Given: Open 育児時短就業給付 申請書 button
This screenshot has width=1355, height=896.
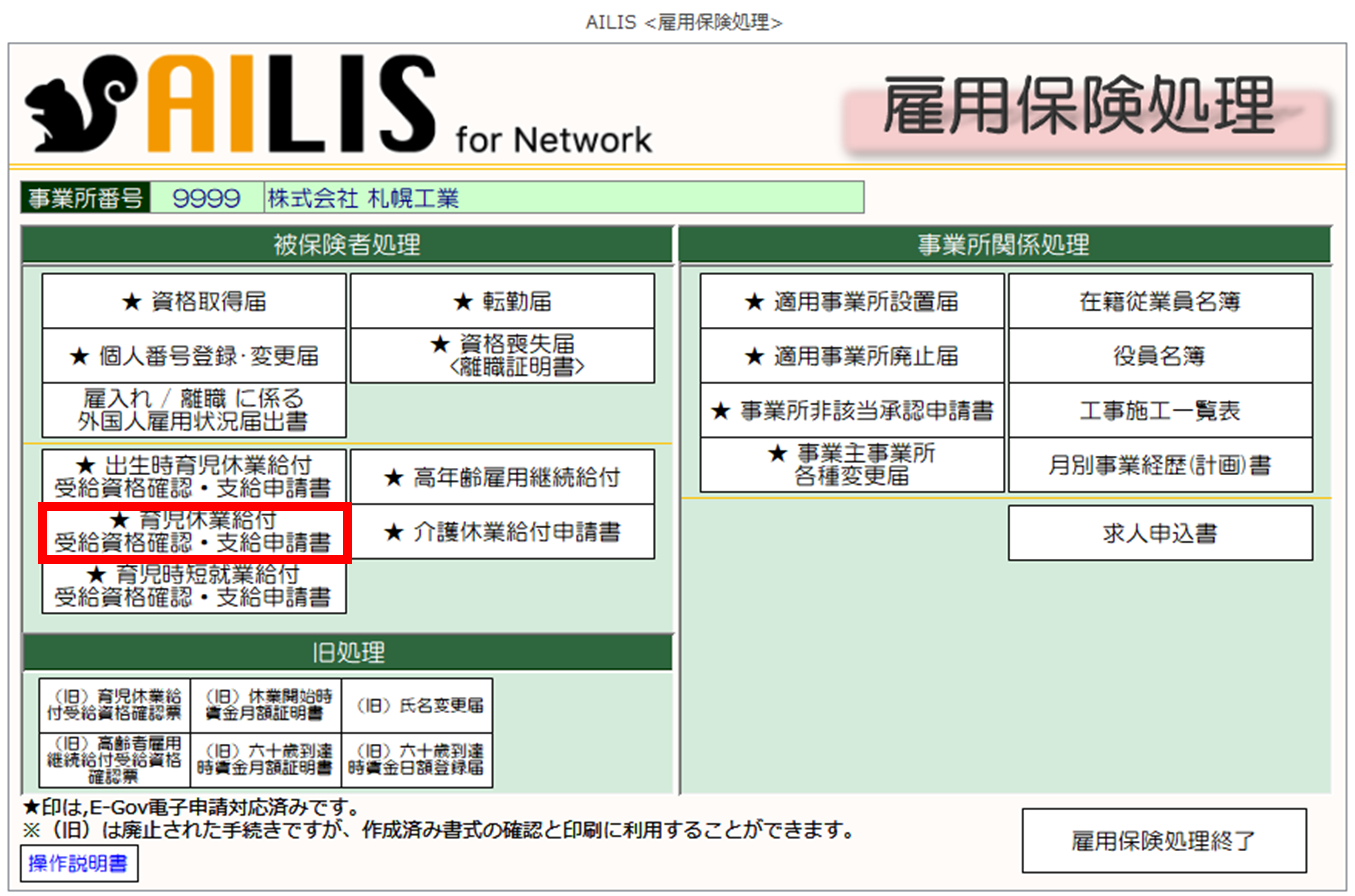Looking at the screenshot, I should point(194,586).
